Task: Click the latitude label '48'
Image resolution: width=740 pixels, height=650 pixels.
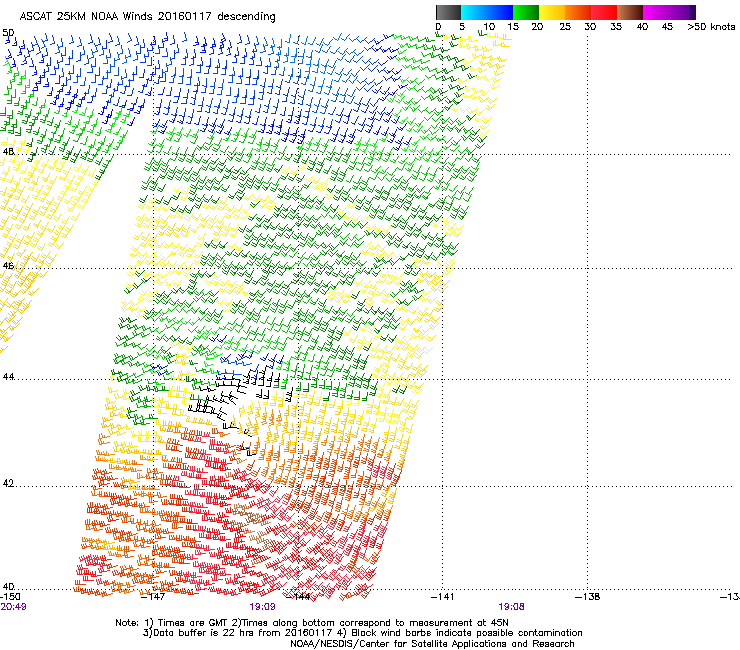Action: pos(8,152)
